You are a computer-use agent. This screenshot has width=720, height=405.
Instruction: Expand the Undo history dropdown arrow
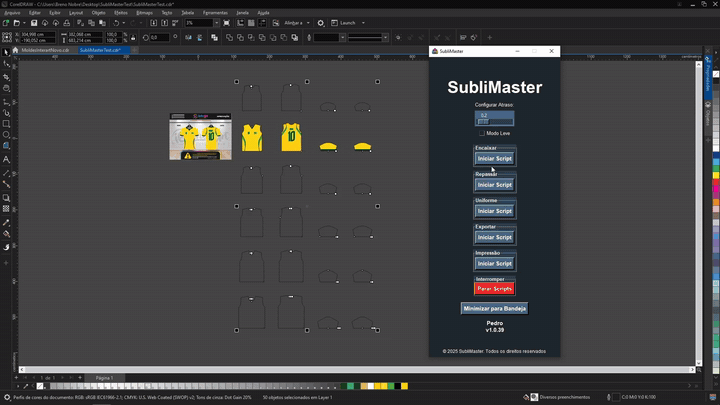124,23
